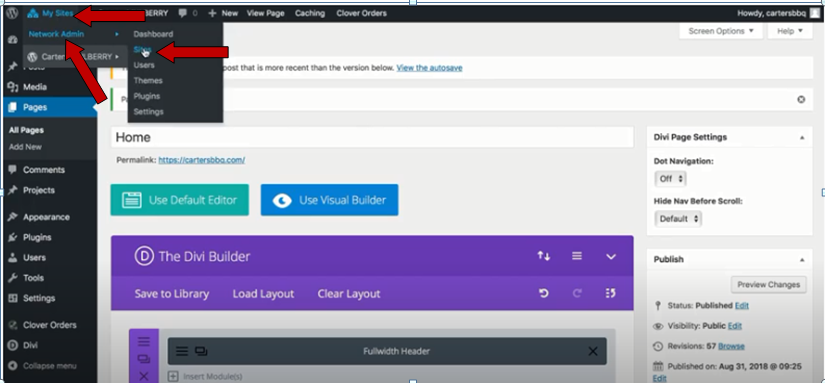Collapse the Divi Page Settings panel

click(802, 137)
